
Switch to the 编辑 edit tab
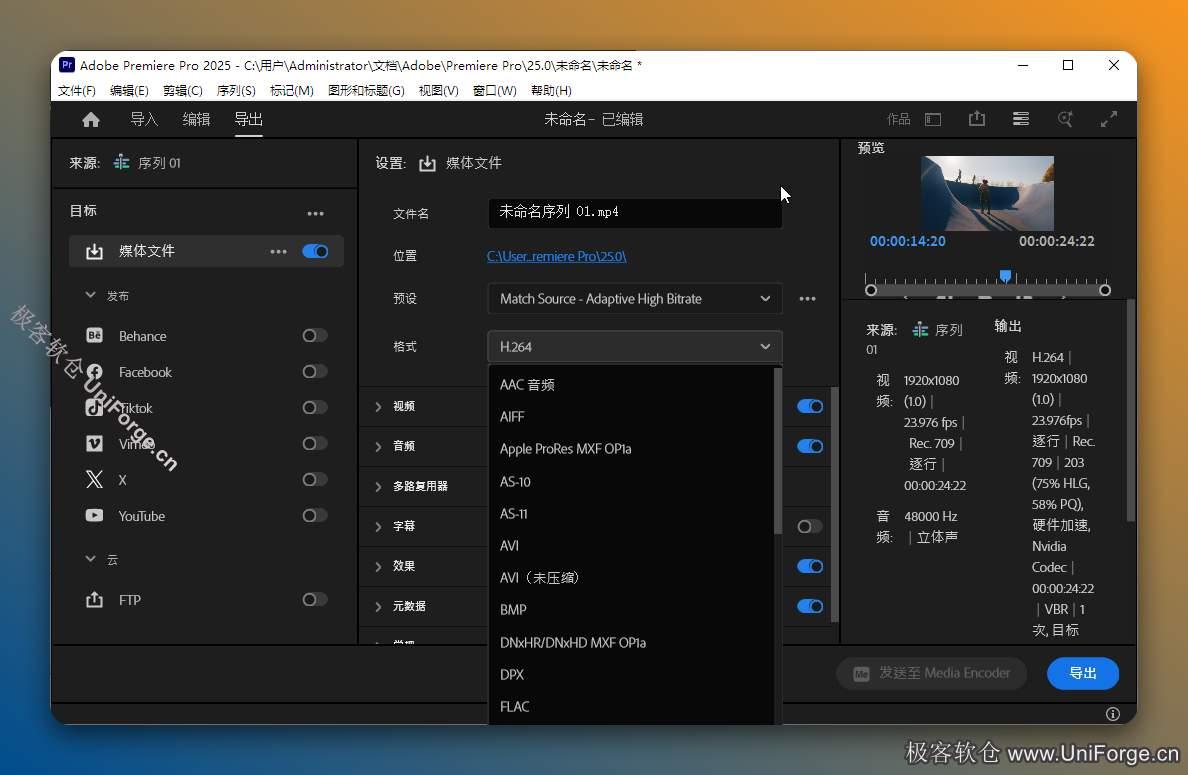(196, 119)
